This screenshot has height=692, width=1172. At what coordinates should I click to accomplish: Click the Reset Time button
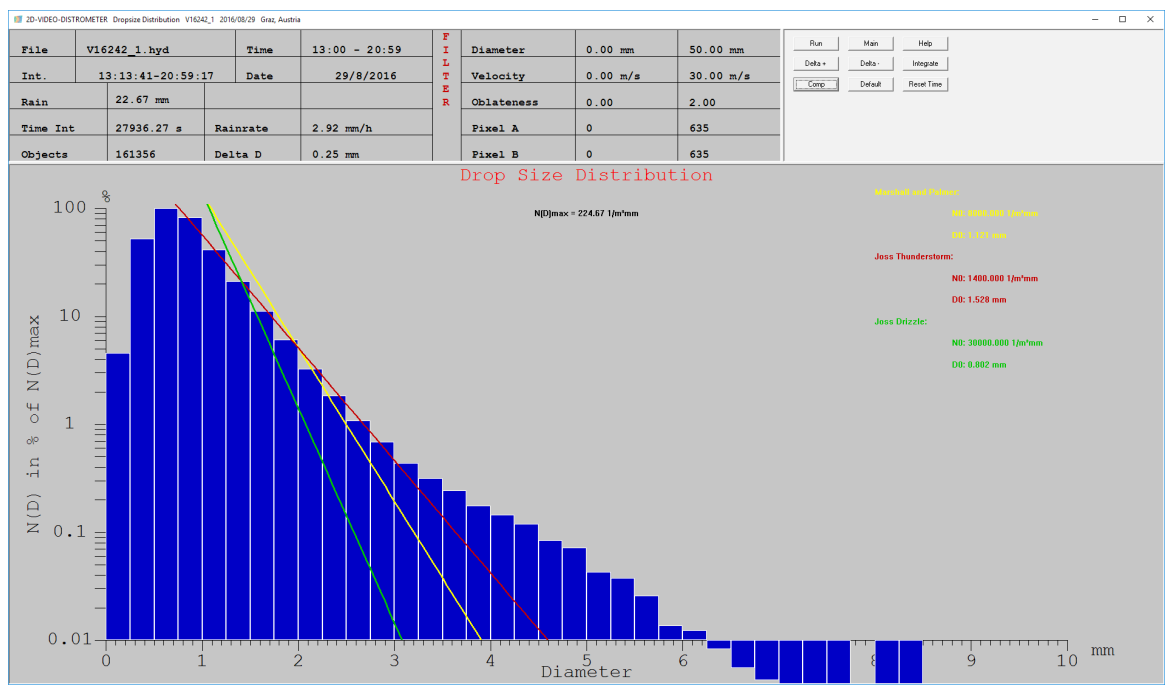coord(924,84)
